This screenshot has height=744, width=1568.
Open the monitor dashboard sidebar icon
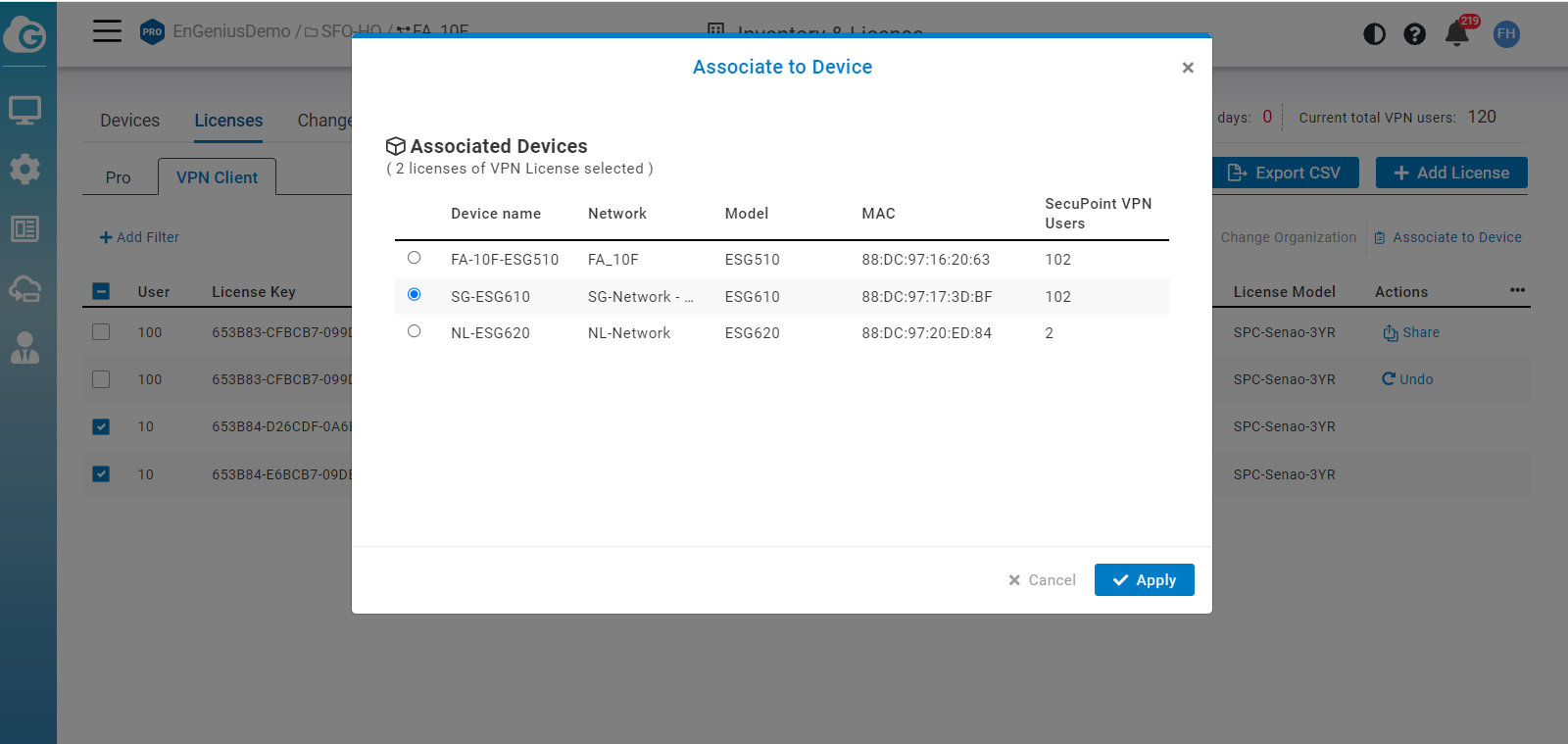pyautogui.click(x=24, y=110)
